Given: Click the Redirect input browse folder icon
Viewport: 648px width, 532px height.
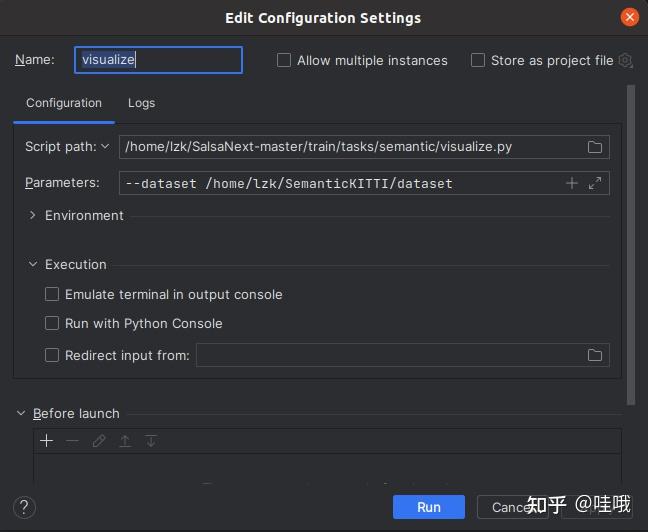Looking at the screenshot, I should 595,355.
